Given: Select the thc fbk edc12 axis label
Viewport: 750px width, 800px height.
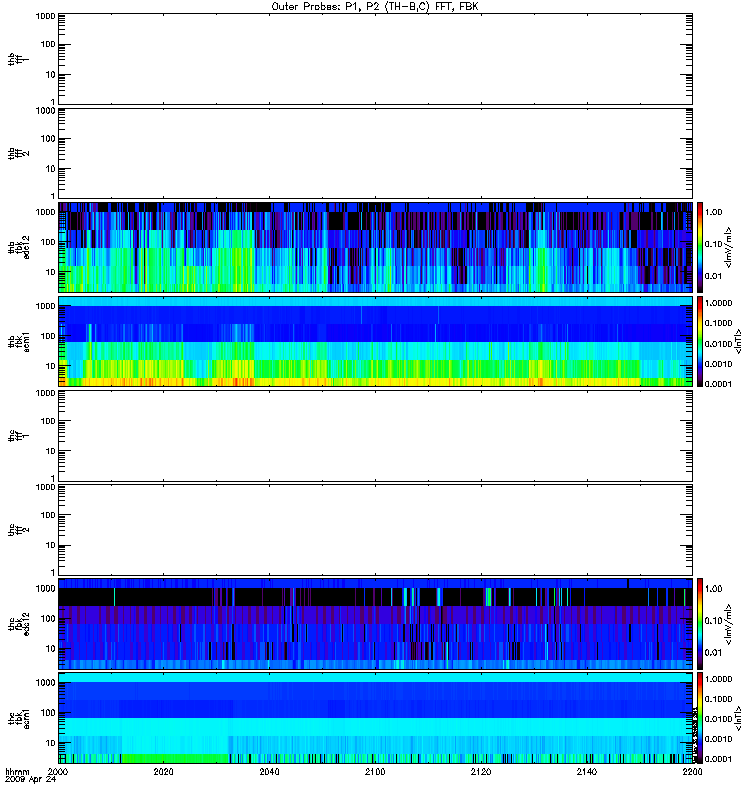Looking at the screenshot, I should [19, 623].
